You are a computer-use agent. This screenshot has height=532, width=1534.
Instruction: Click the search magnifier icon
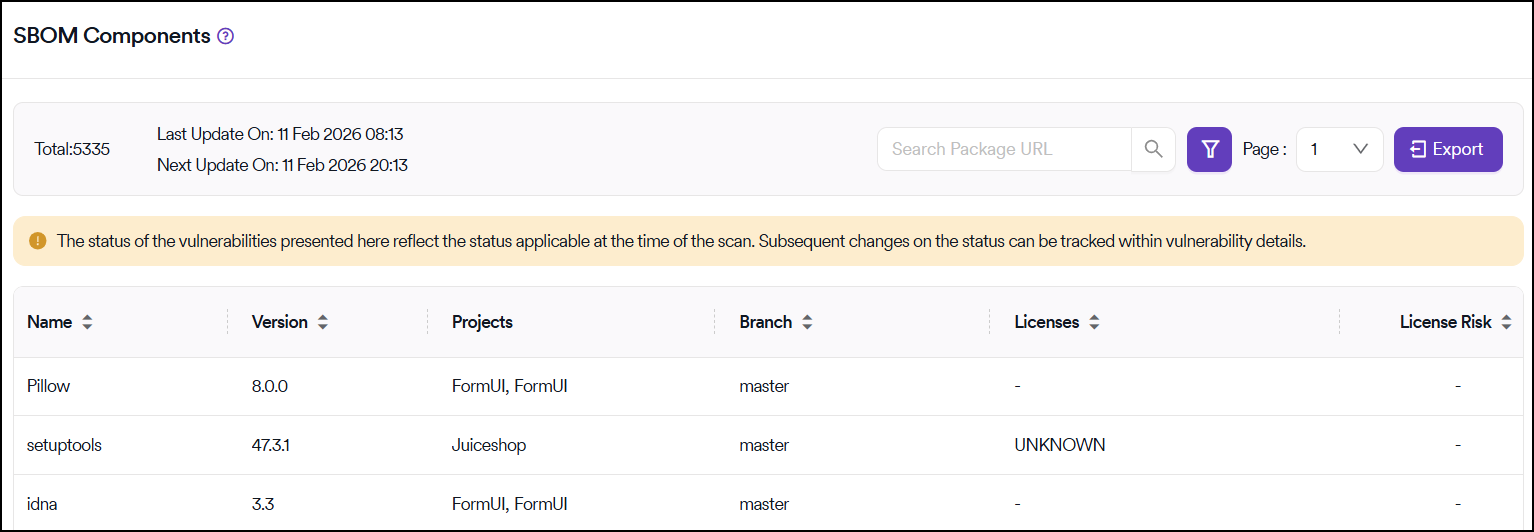pyautogui.click(x=1153, y=149)
